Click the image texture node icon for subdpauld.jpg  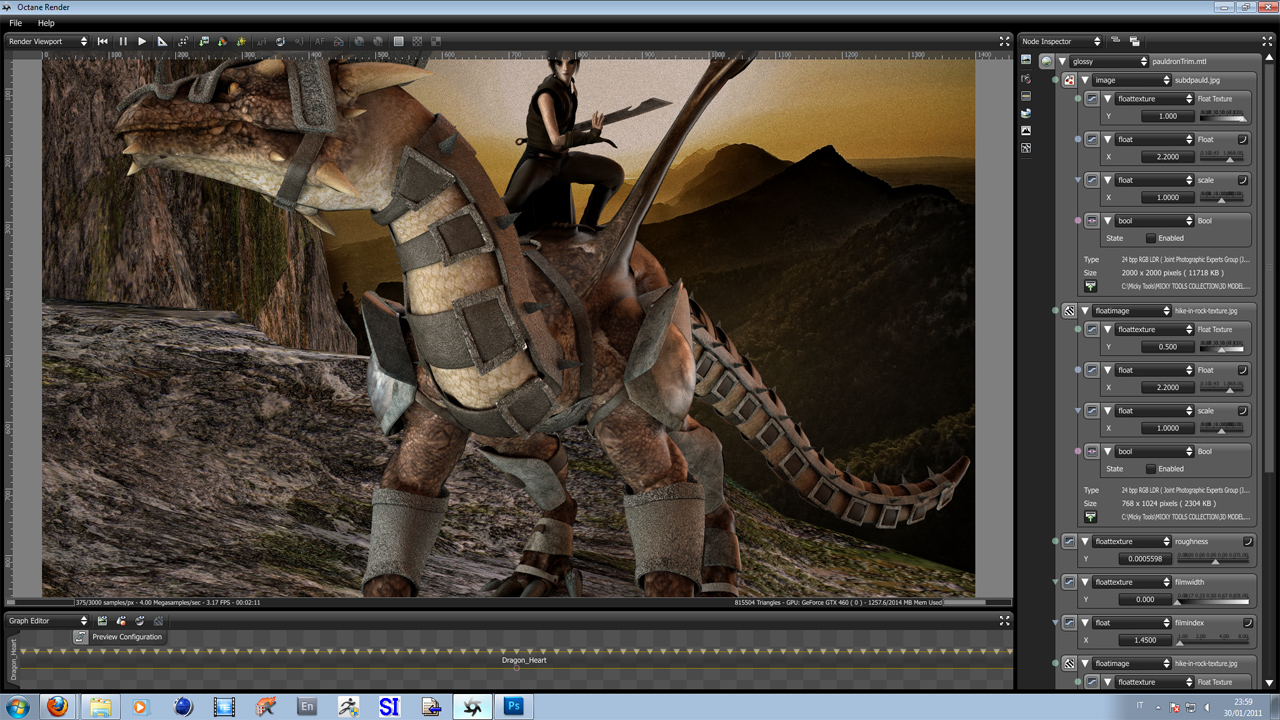(x=1069, y=80)
